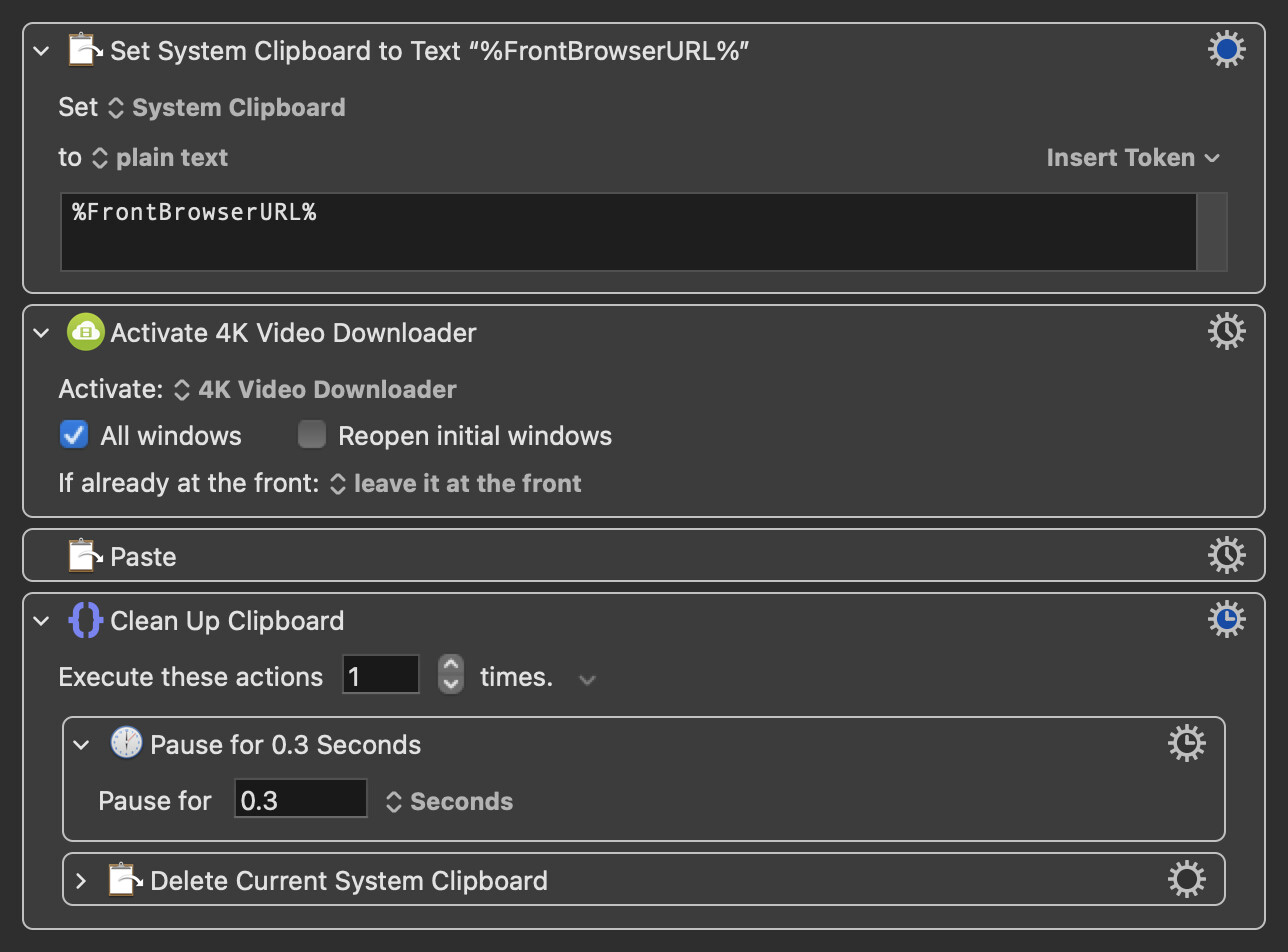Open the leave it at the front popup

click(x=455, y=484)
